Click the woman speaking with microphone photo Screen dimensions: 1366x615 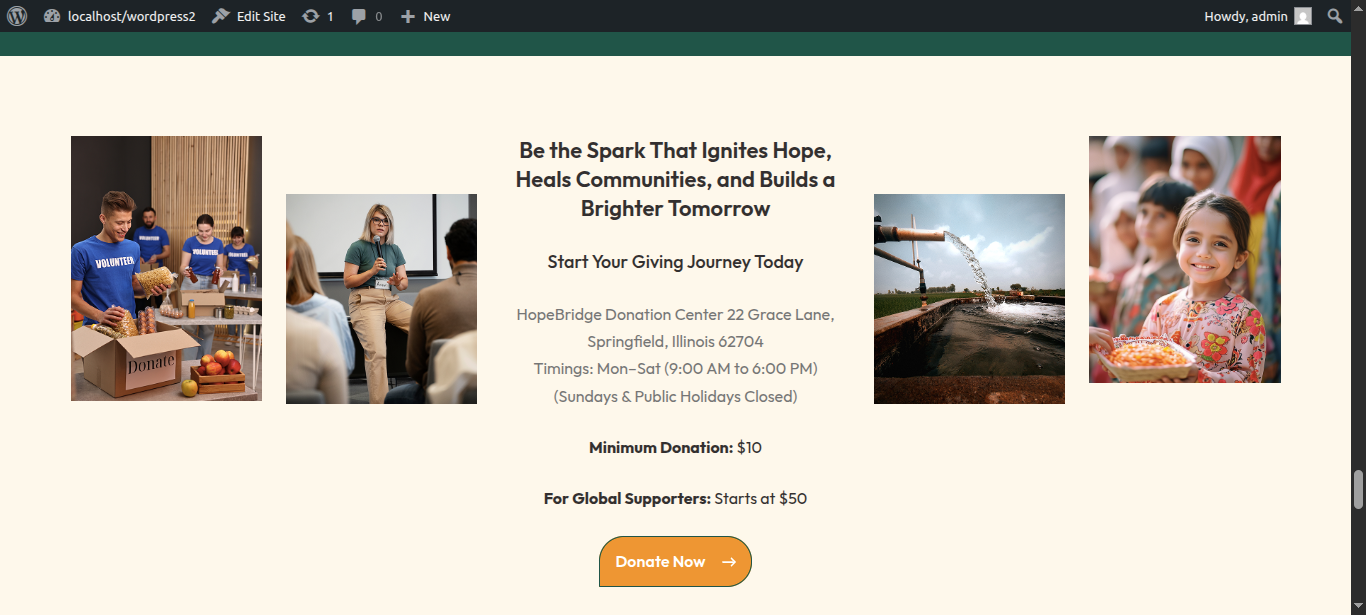pyautogui.click(x=381, y=299)
